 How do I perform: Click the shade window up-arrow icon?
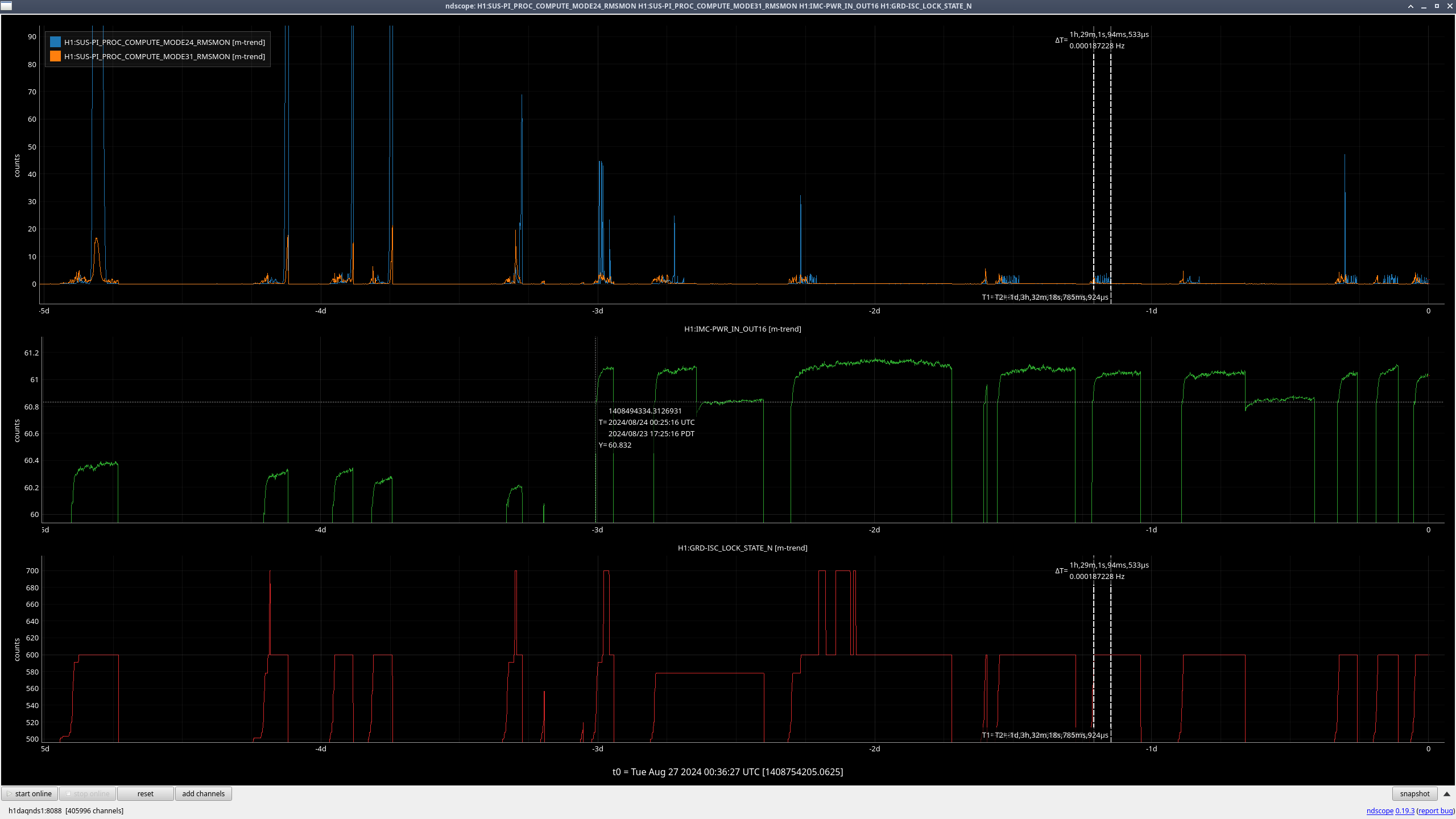coord(1410,6)
